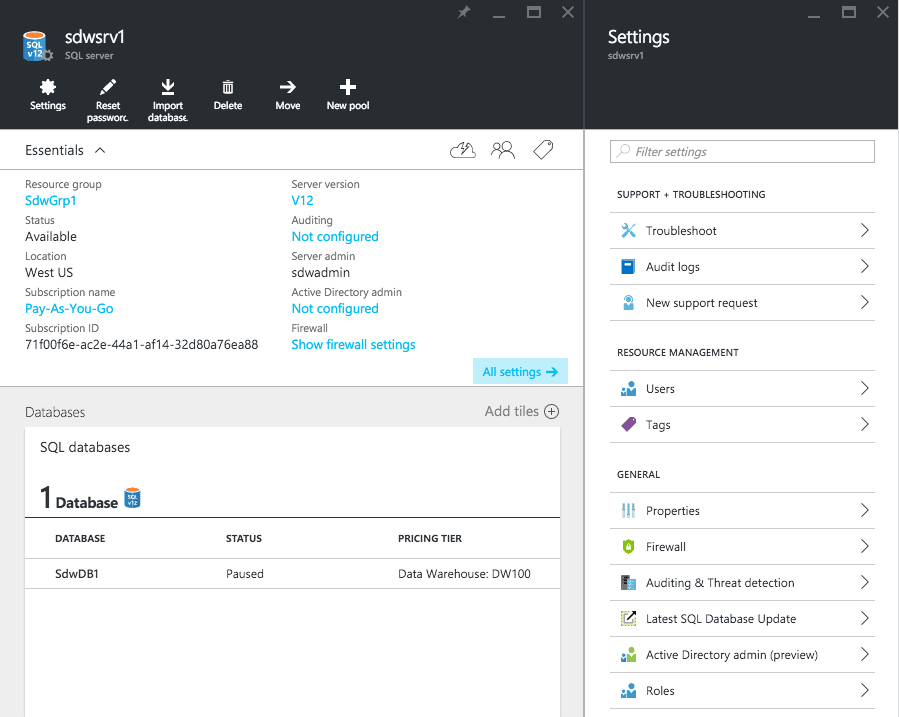Click the PRICING TIER column header
899x717 pixels.
coord(430,539)
